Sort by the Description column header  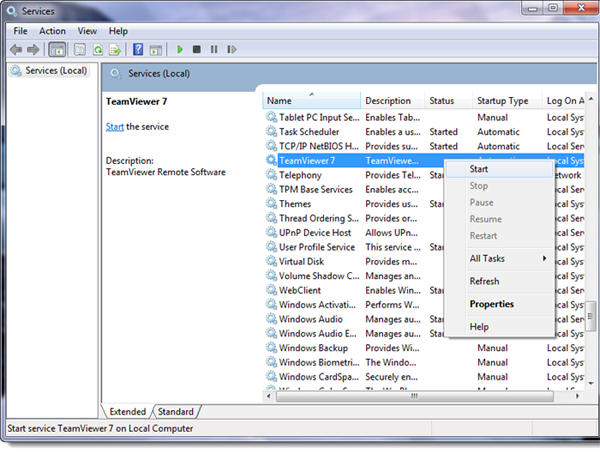coord(393,101)
